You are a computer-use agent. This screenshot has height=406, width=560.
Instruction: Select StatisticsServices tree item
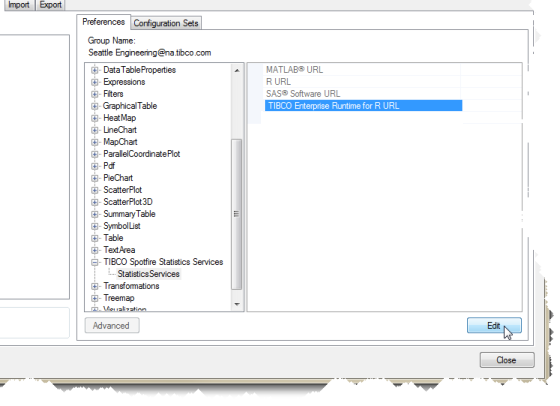[x=148, y=274]
